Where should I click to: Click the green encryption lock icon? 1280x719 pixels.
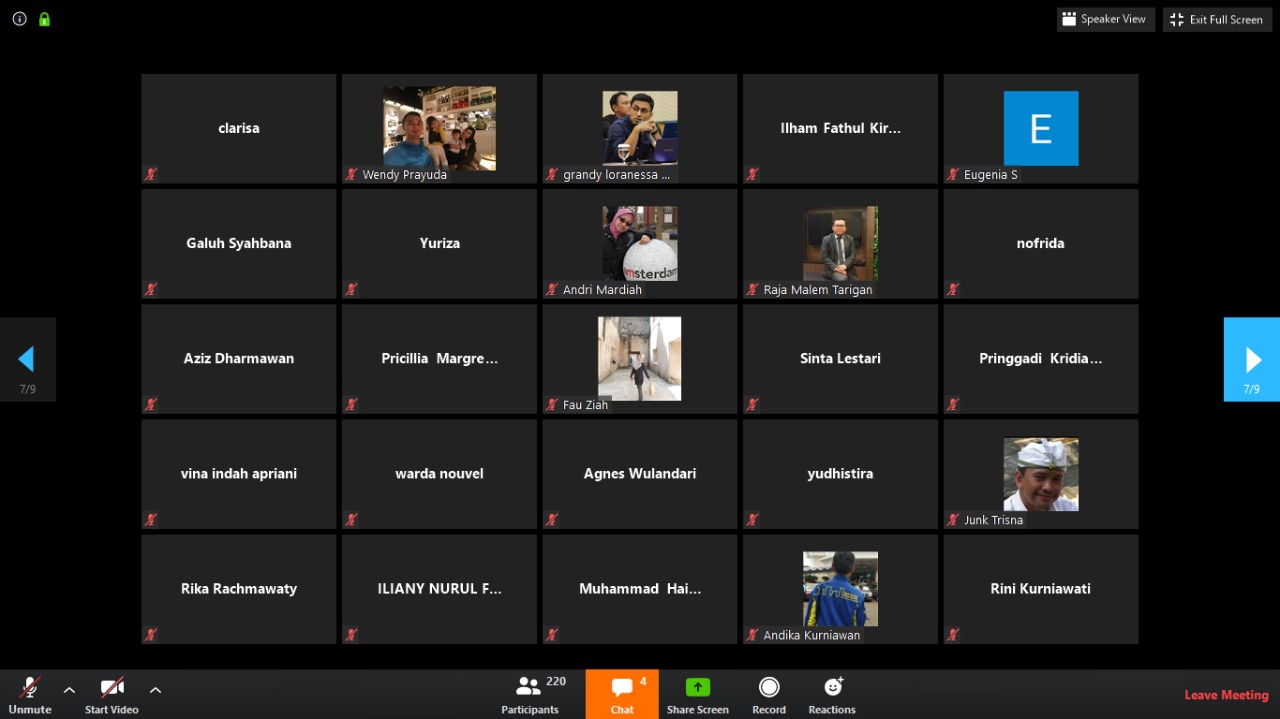point(44,19)
